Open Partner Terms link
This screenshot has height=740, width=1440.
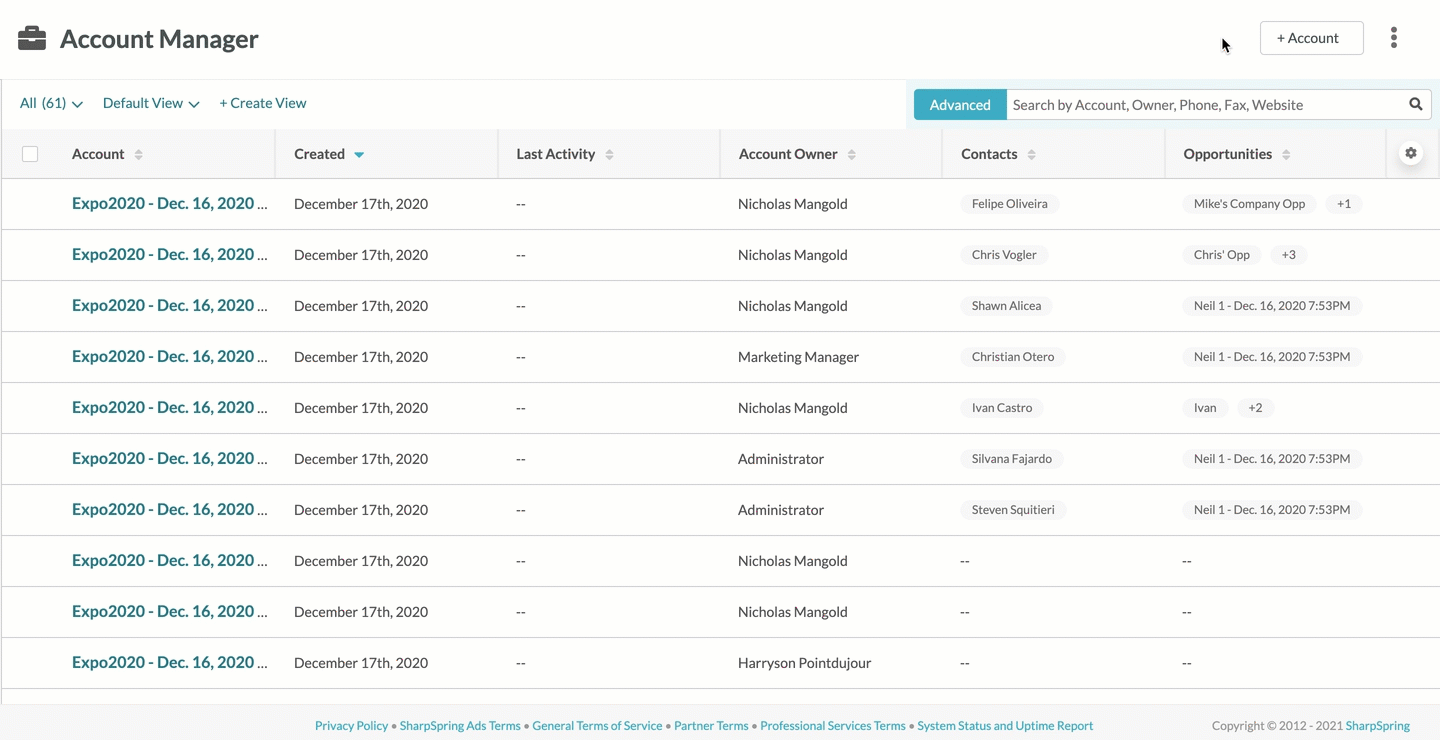[711, 726]
